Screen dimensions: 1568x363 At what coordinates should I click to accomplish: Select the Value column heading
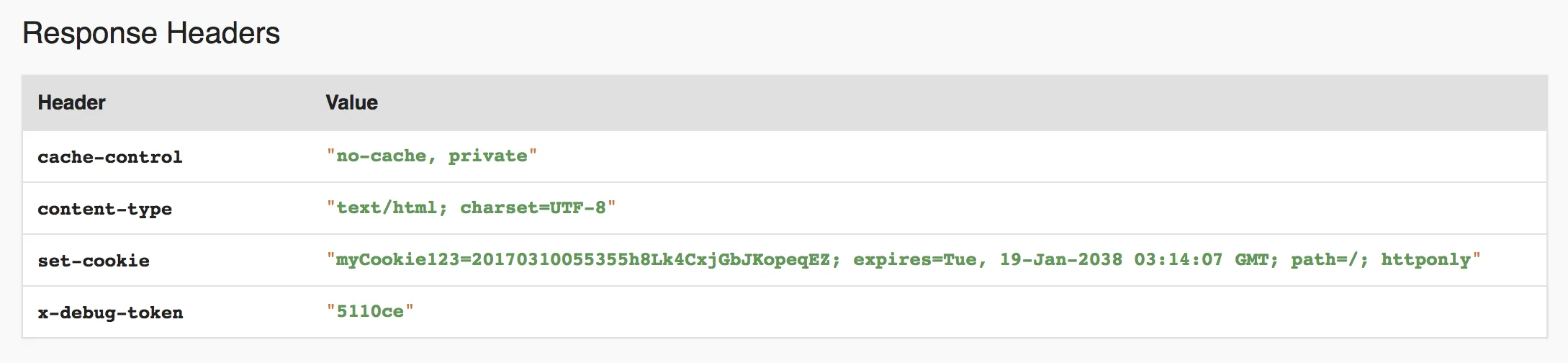click(x=351, y=103)
